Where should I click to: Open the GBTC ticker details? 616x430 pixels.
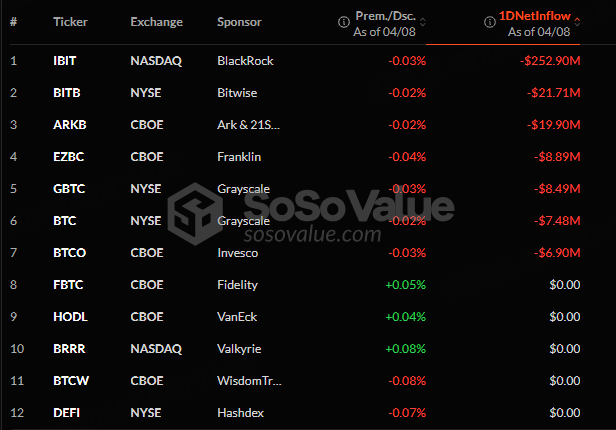(x=69, y=189)
